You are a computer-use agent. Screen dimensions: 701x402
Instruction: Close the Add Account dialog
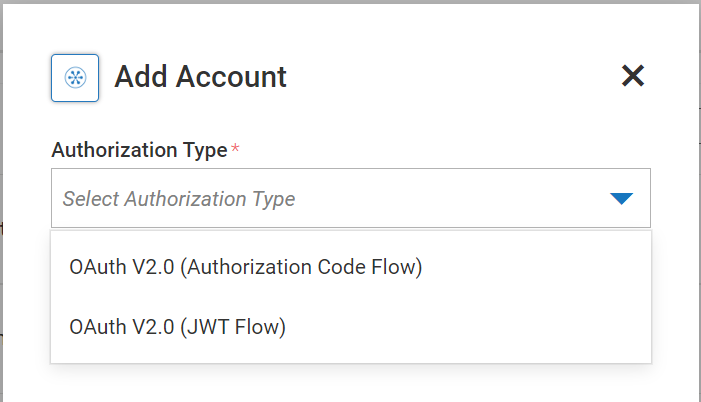(x=633, y=76)
